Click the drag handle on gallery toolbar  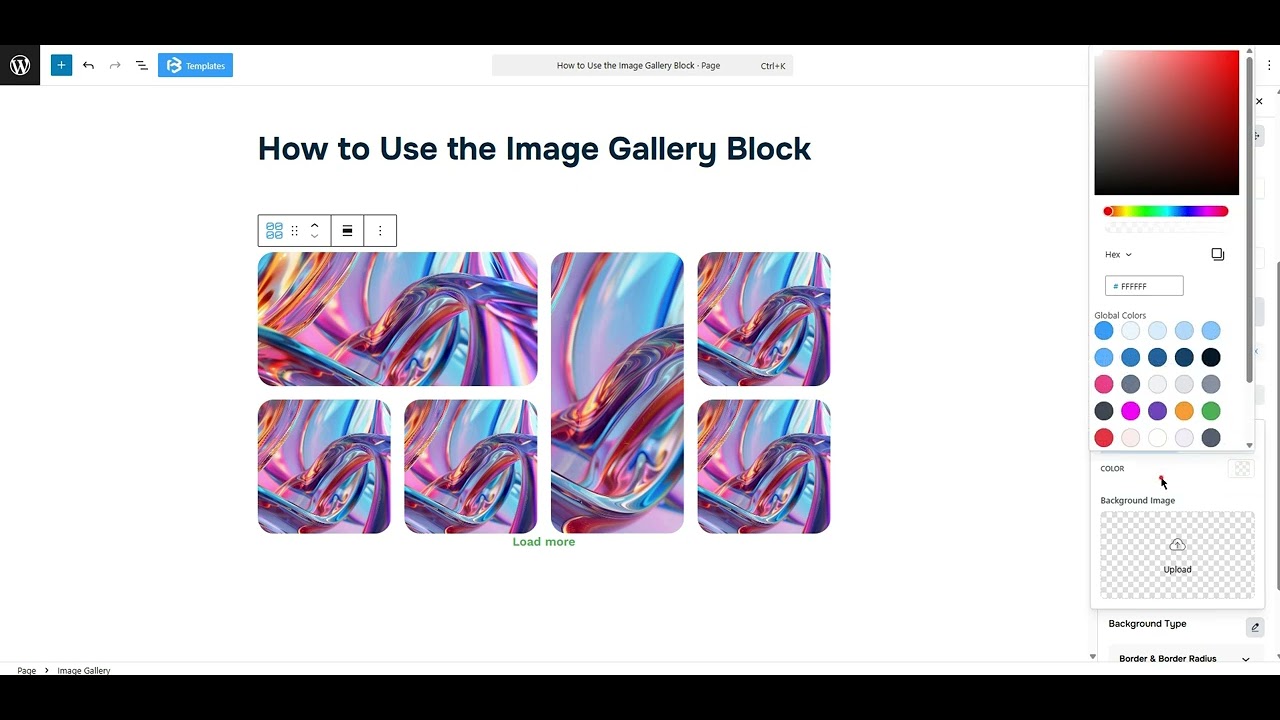pos(295,230)
